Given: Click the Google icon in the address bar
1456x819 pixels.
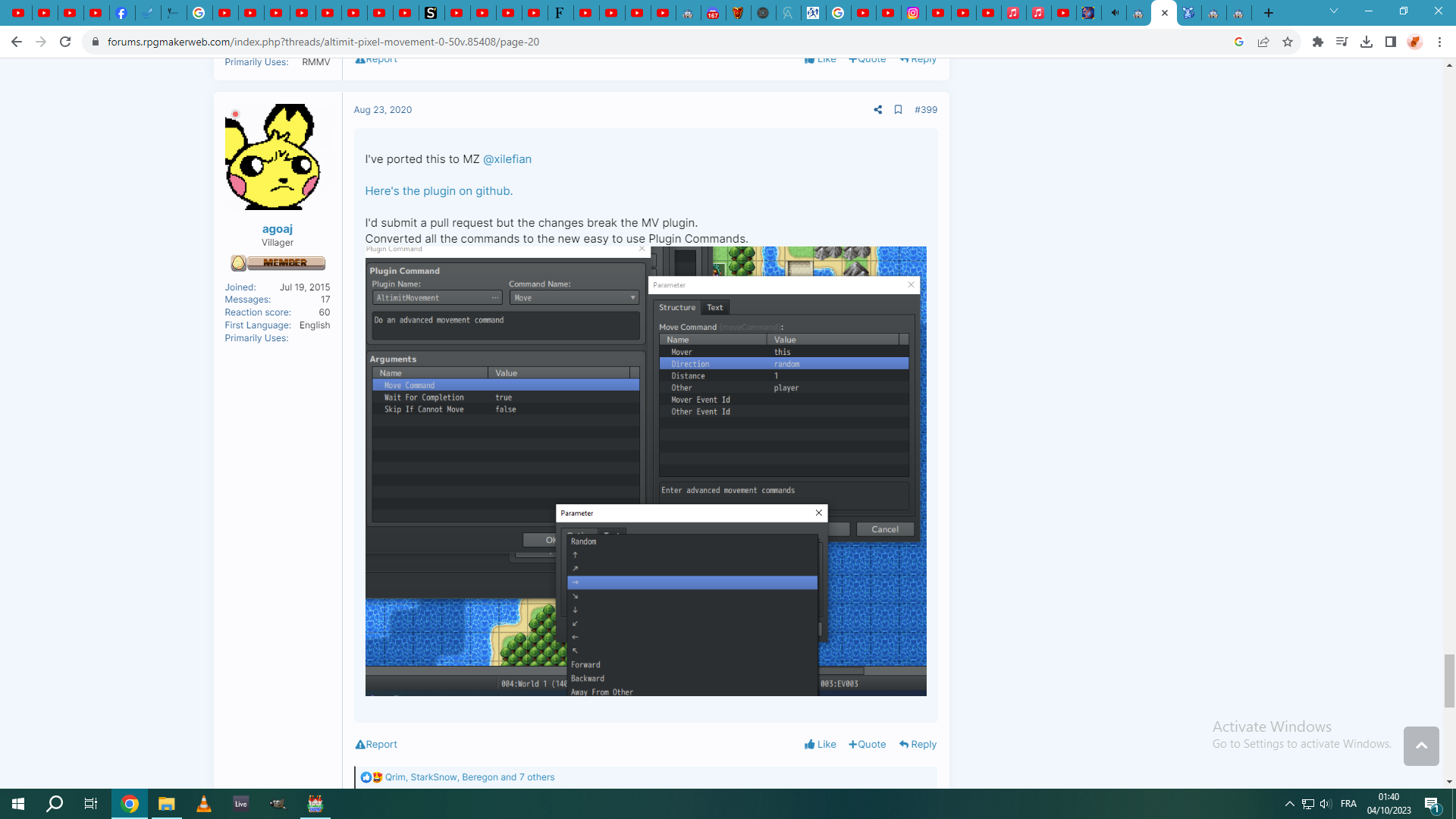Looking at the screenshot, I should tap(1239, 42).
